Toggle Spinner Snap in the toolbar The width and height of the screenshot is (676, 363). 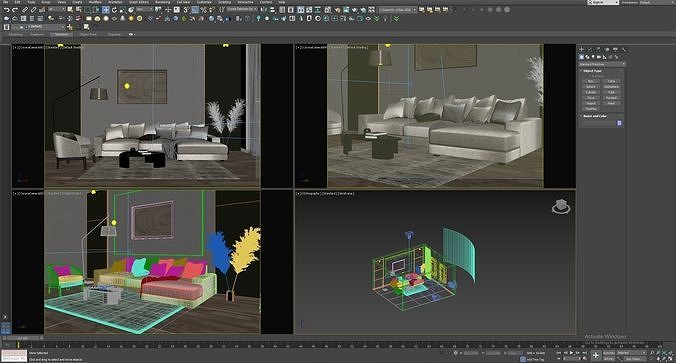[x=212, y=9]
